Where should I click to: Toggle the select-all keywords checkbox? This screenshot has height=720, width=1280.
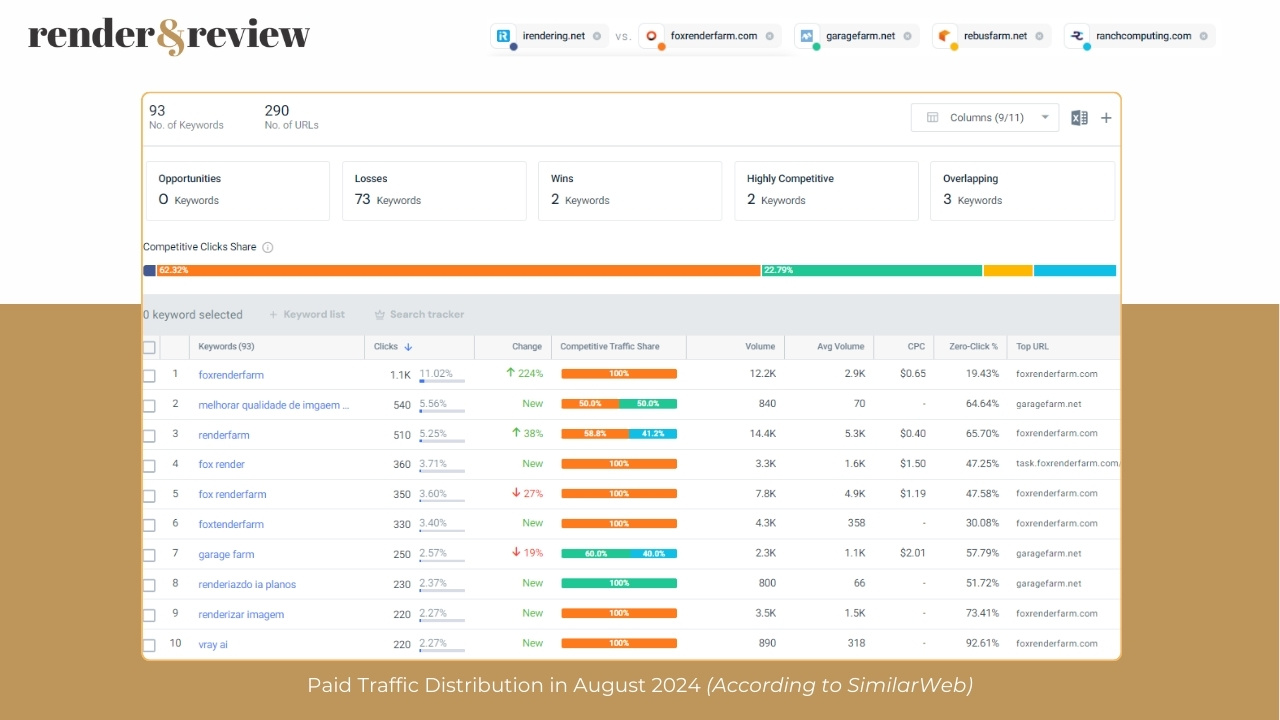(x=149, y=347)
